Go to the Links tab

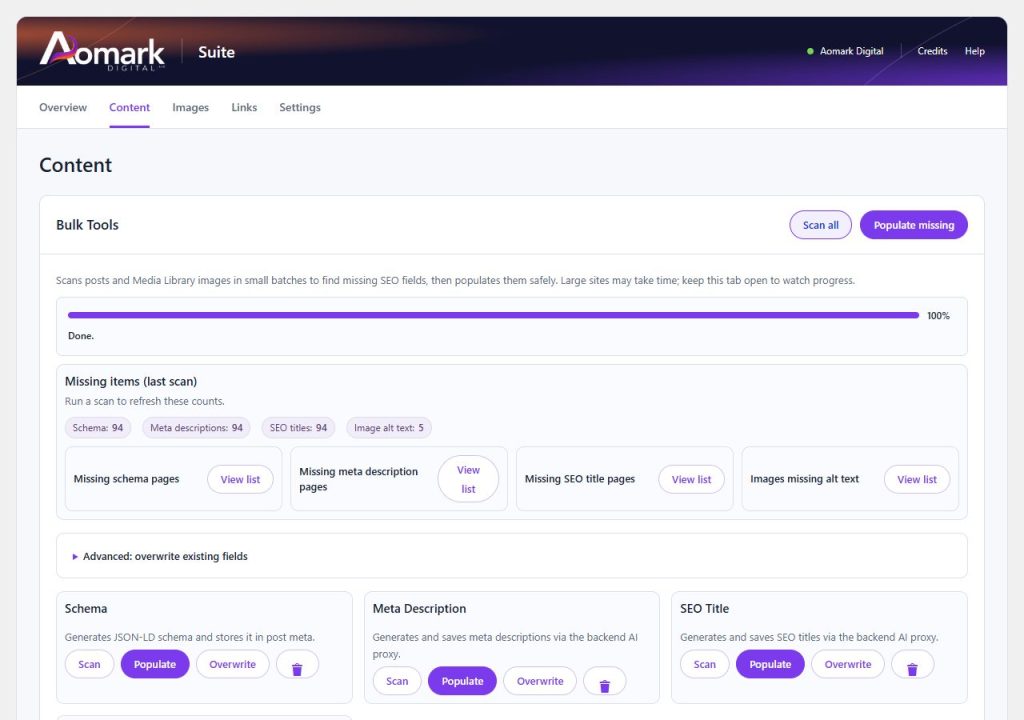(x=244, y=107)
